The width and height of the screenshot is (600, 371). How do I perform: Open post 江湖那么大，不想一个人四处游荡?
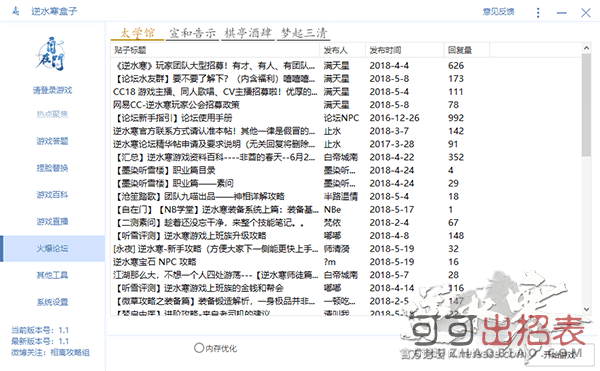[x=215, y=275]
